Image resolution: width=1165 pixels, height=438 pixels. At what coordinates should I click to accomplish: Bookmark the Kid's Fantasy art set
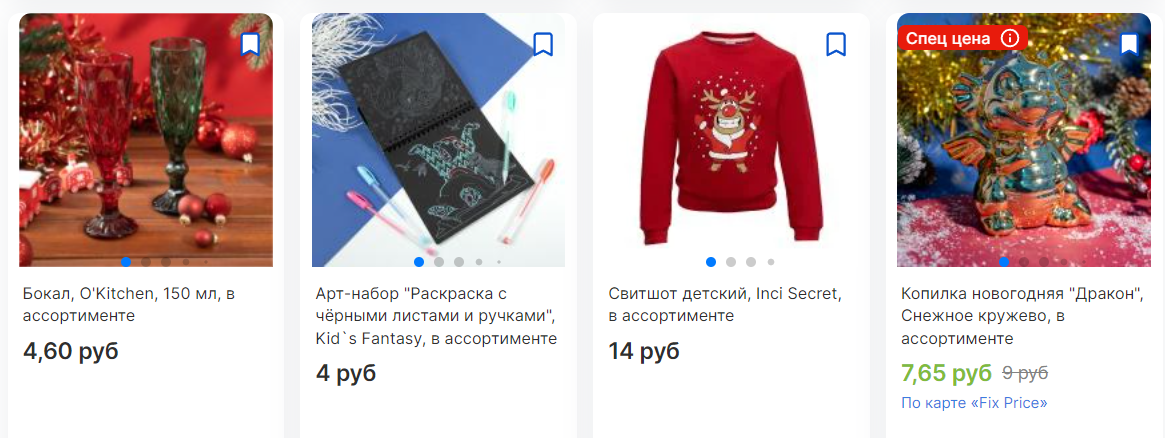[x=543, y=45]
